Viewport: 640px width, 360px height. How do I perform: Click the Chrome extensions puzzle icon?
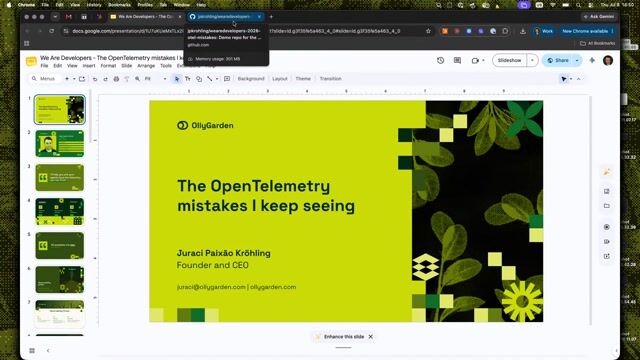pyautogui.click(x=505, y=31)
